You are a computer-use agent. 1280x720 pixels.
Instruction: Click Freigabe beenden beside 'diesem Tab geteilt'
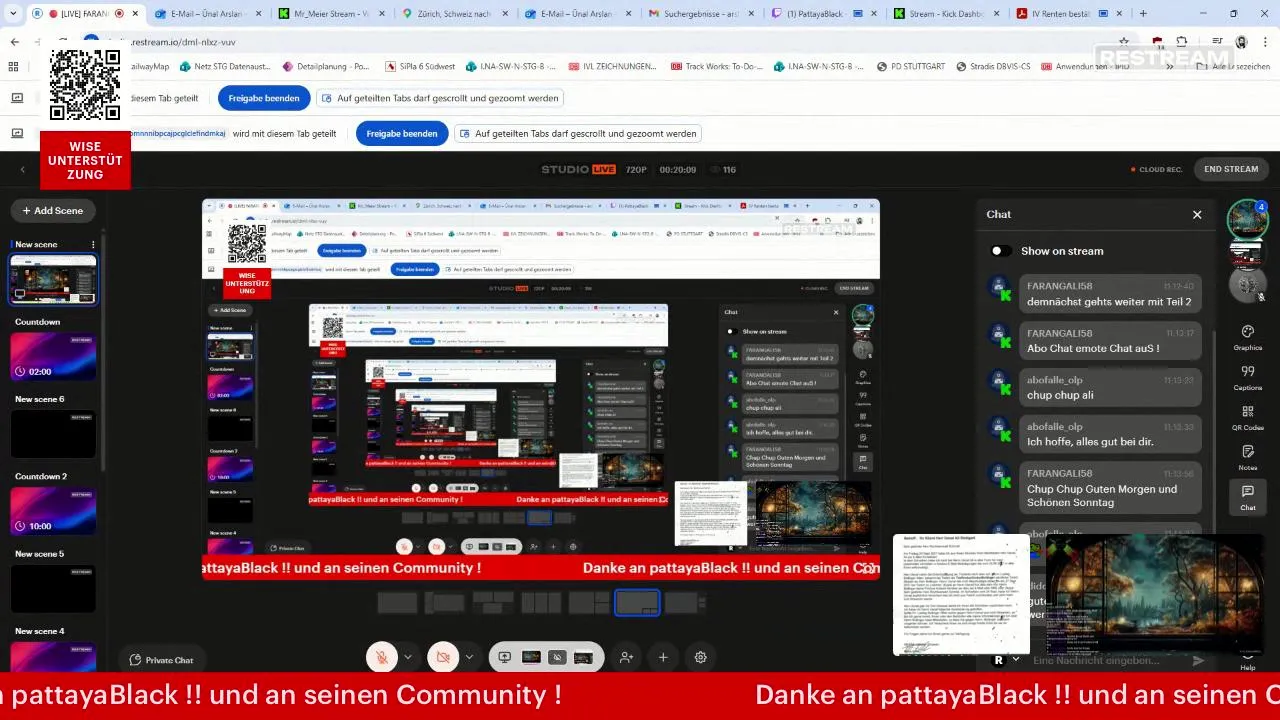(264, 98)
